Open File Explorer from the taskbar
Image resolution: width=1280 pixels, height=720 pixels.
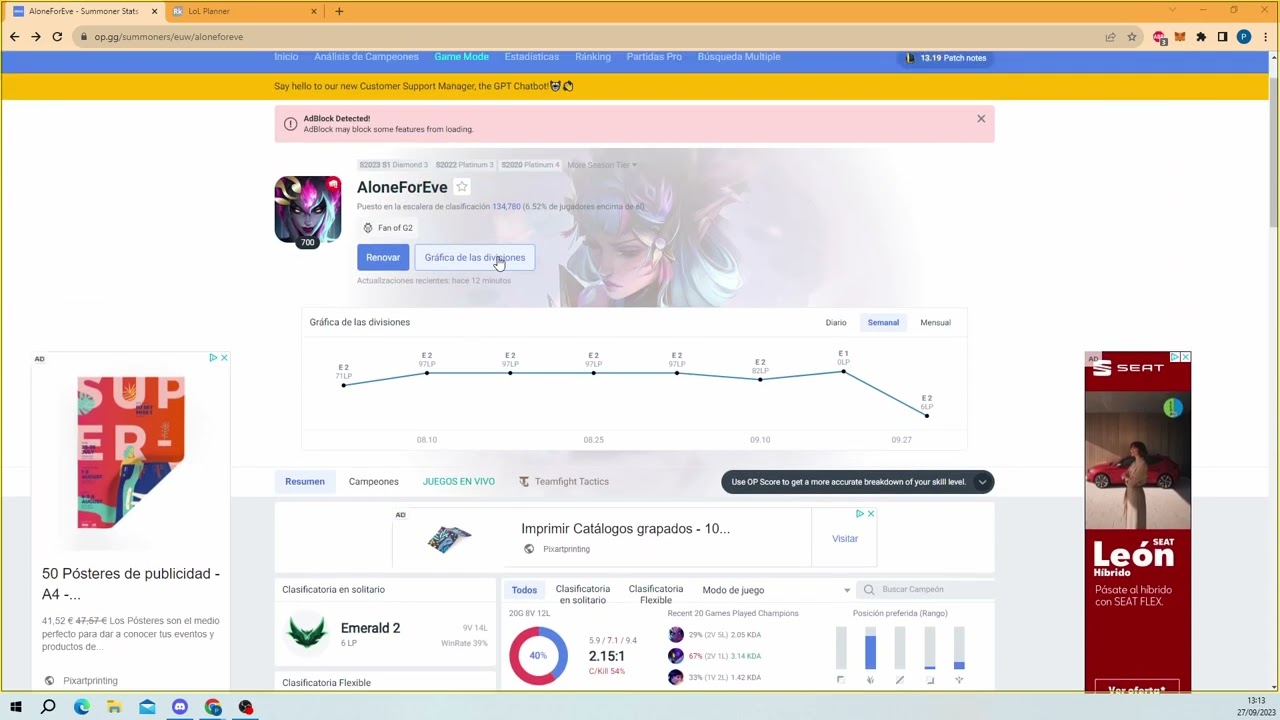(x=114, y=707)
